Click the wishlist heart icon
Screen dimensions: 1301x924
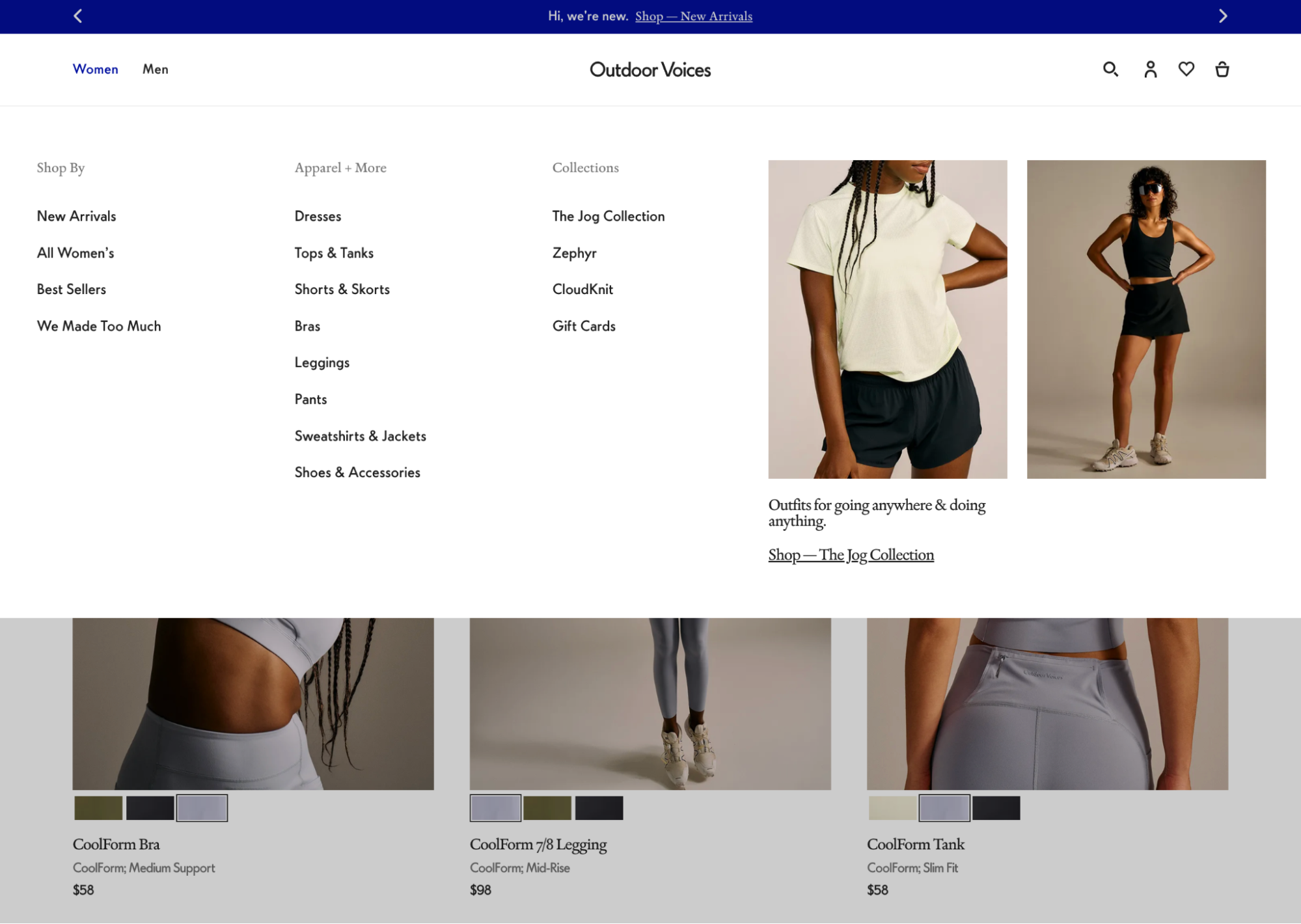1186,68
